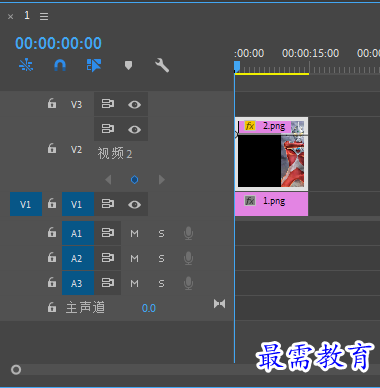Toggle the Snap magnet icon
This screenshot has height=388, width=380.
point(60,65)
